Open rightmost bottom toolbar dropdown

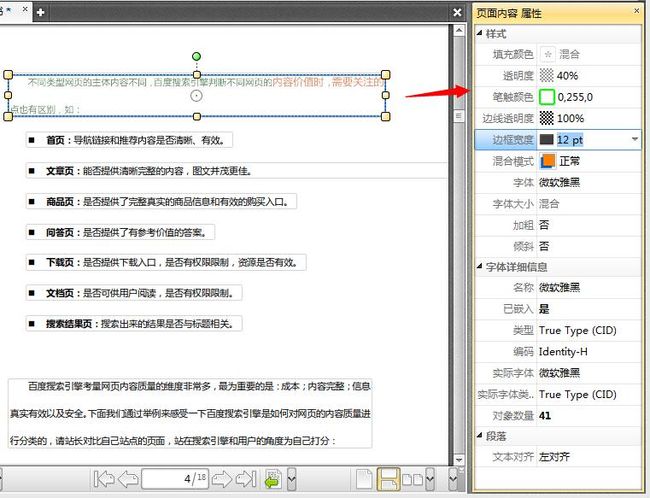coord(453,479)
